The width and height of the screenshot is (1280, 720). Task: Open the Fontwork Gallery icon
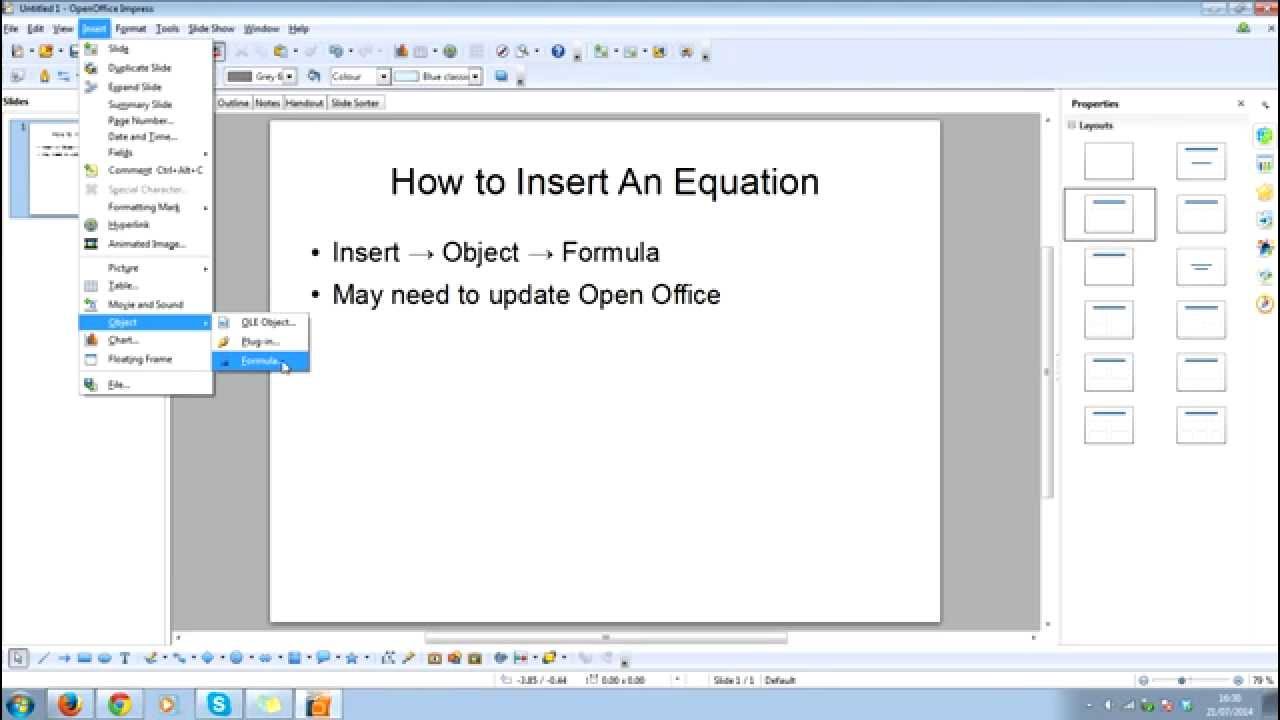(434, 658)
